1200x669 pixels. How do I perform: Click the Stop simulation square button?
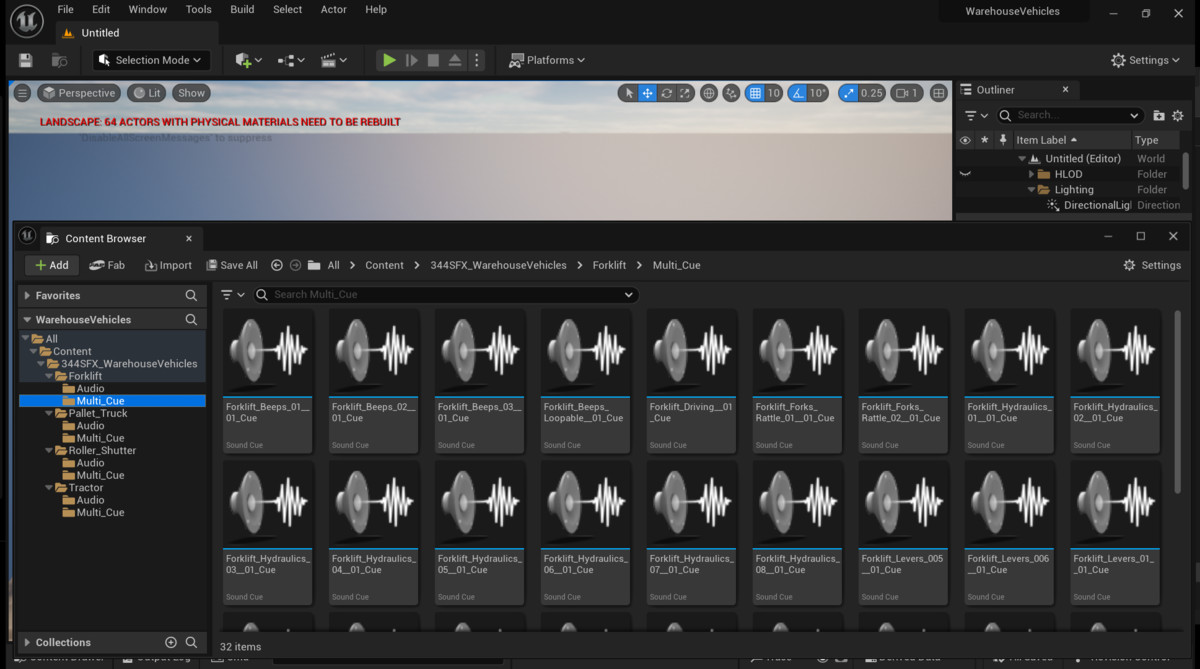pyautogui.click(x=433, y=60)
